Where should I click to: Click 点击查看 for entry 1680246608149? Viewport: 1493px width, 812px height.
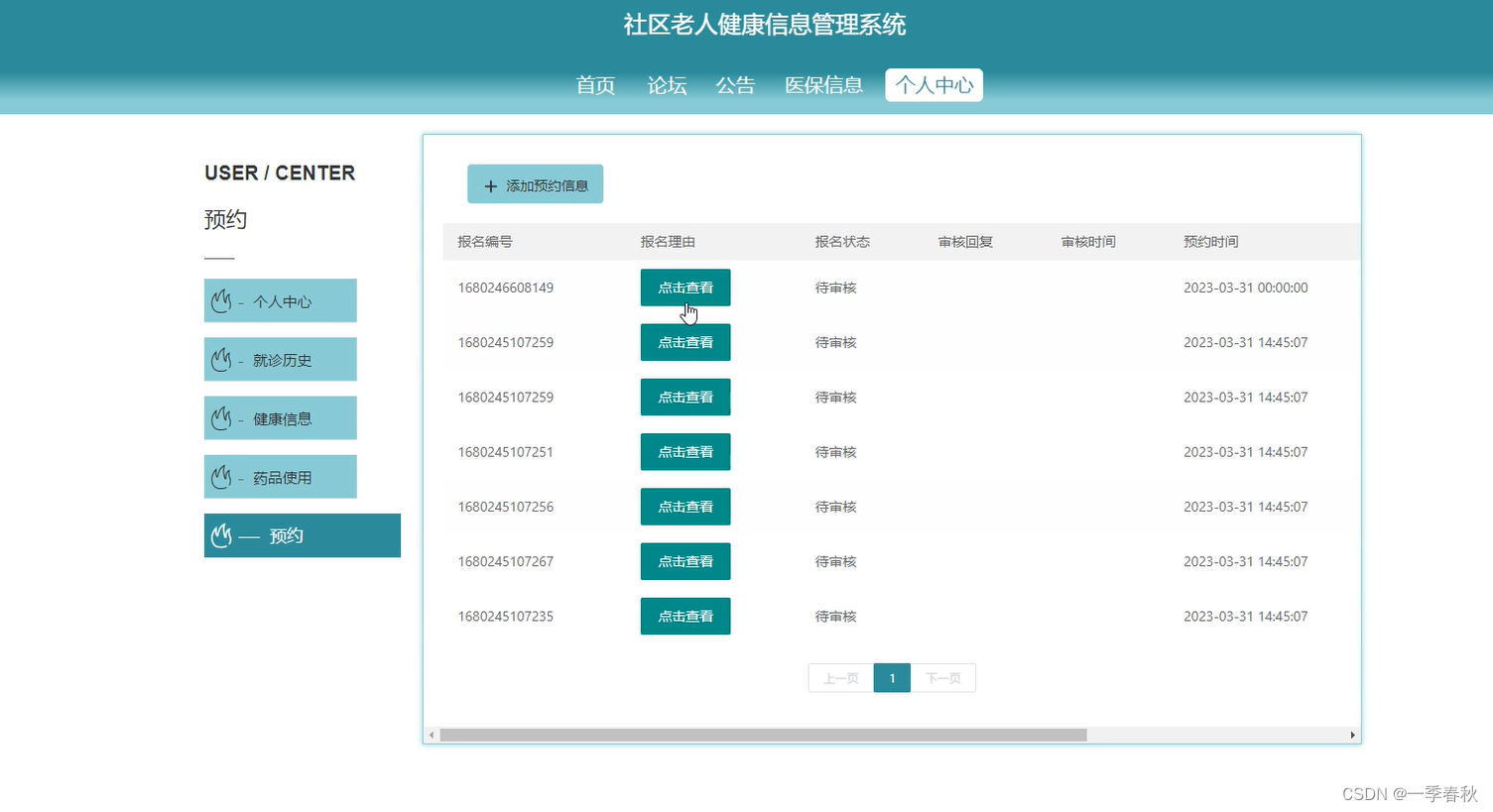pos(685,288)
